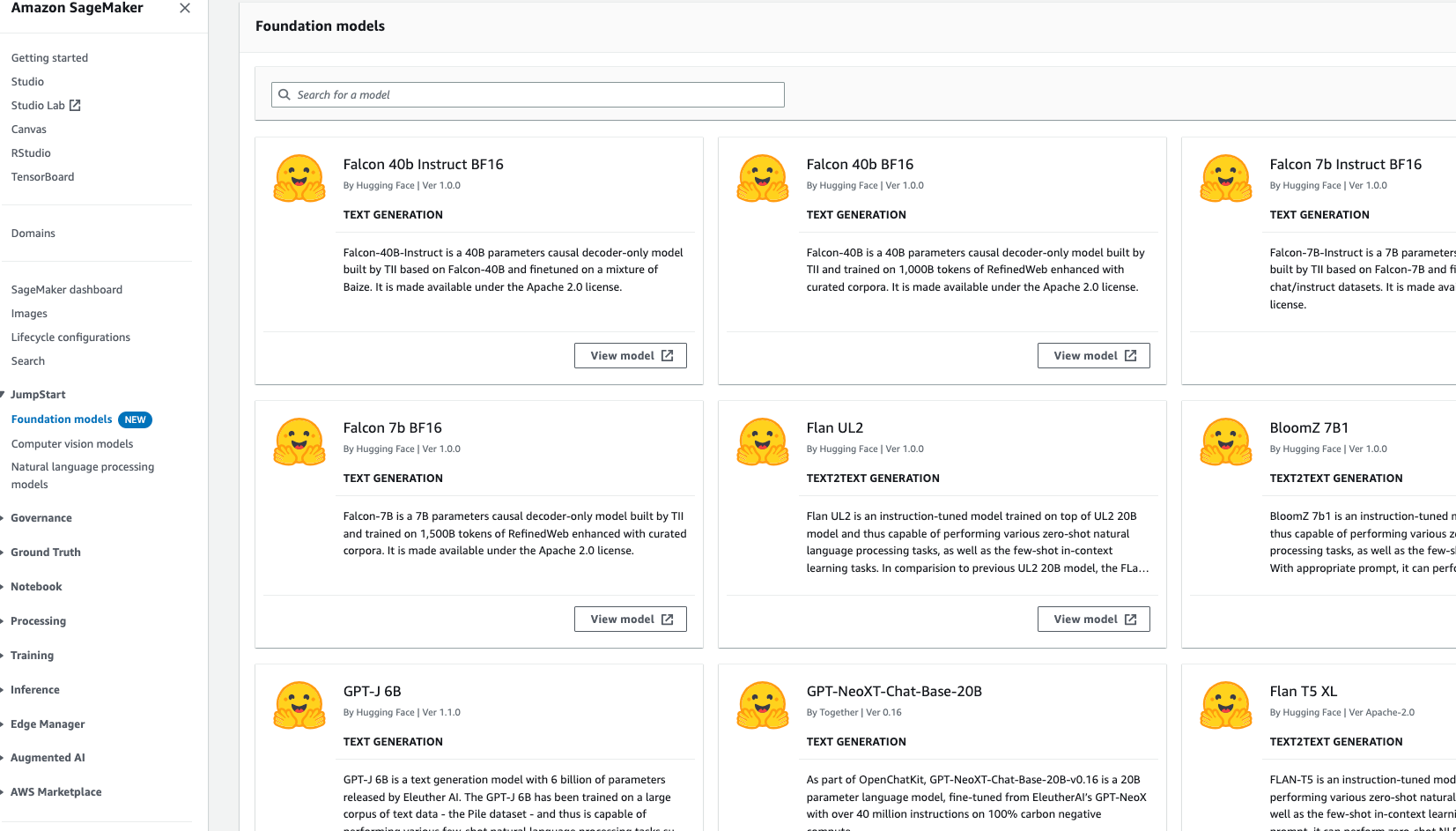Close the Amazon SageMaker navigation panel
Viewport: 1456px width, 831px height.
[185, 8]
